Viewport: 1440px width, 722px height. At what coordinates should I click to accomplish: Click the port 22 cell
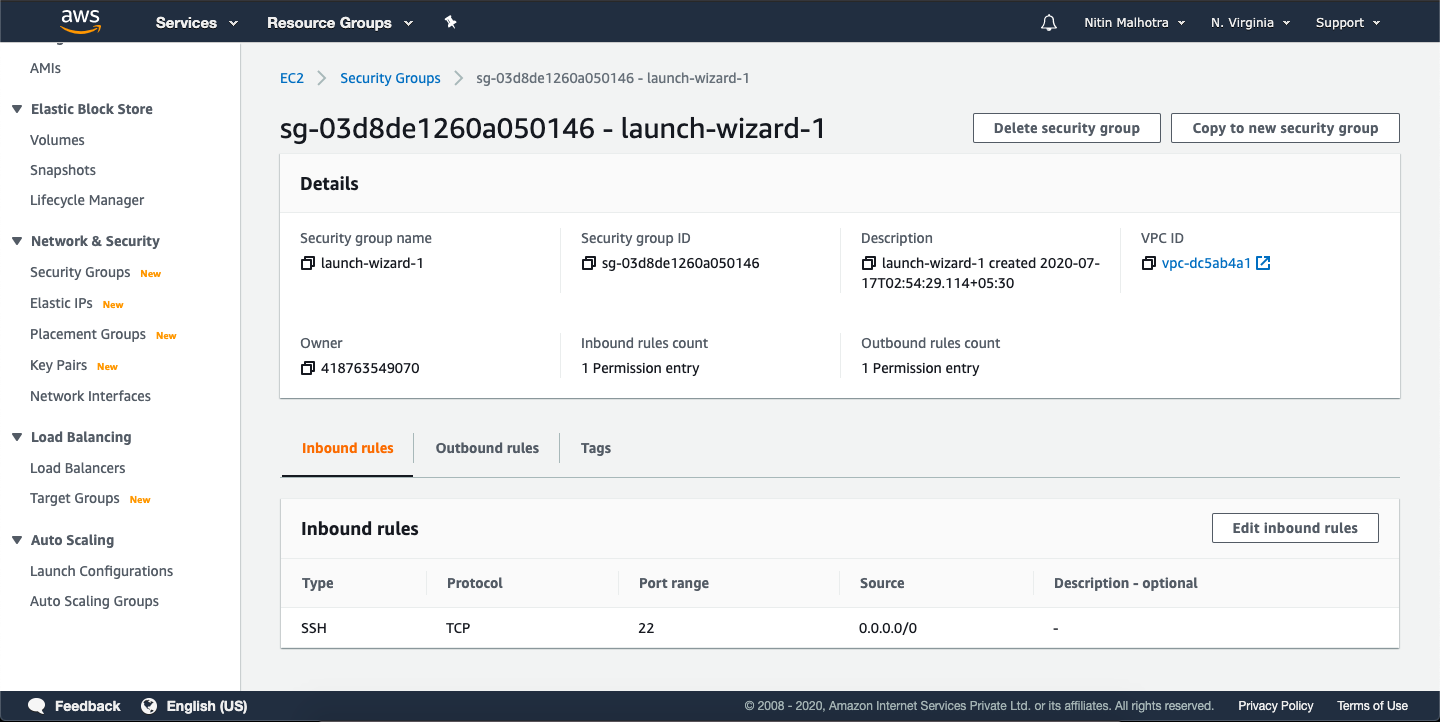tap(646, 629)
